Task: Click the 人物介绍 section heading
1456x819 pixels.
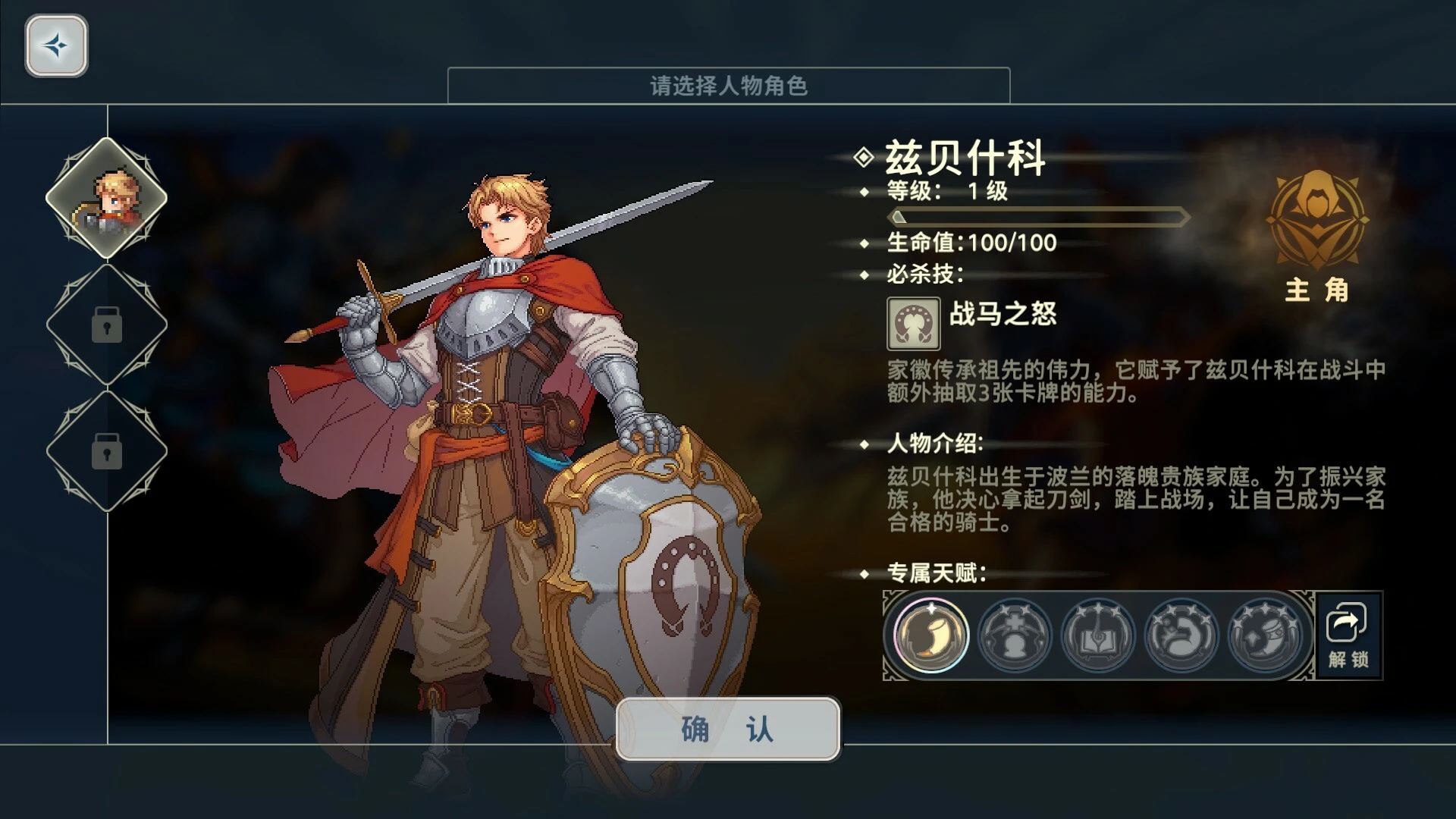Action: click(x=935, y=444)
